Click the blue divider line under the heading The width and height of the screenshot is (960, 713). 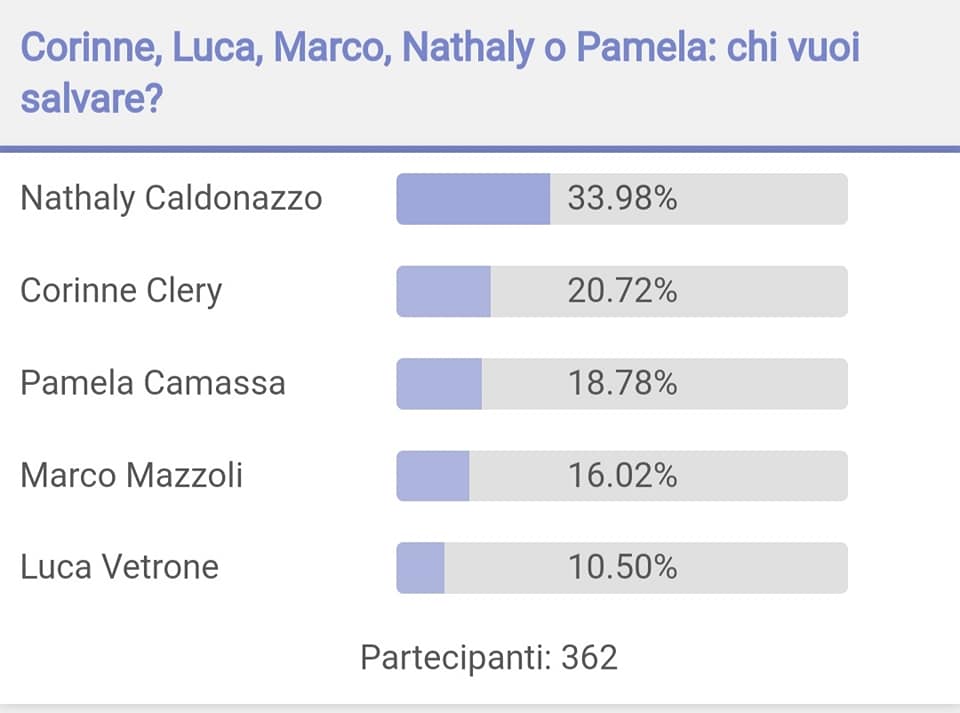tap(480, 149)
